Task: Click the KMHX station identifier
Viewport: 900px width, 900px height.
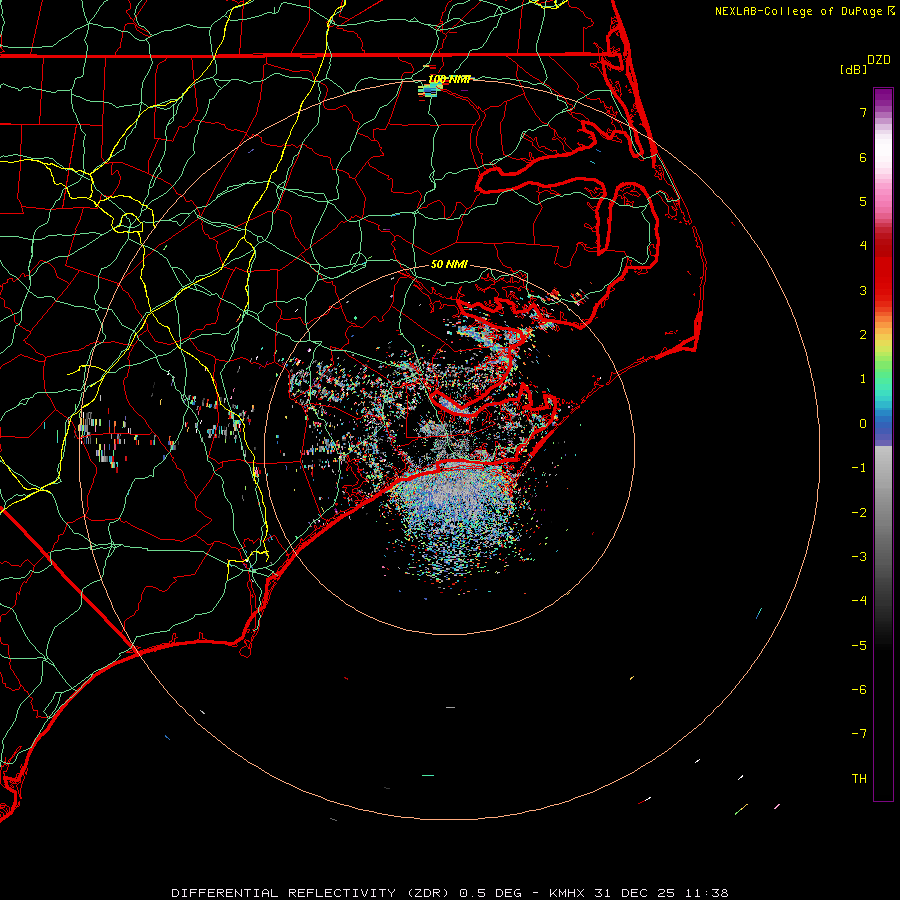Action: pos(567,893)
